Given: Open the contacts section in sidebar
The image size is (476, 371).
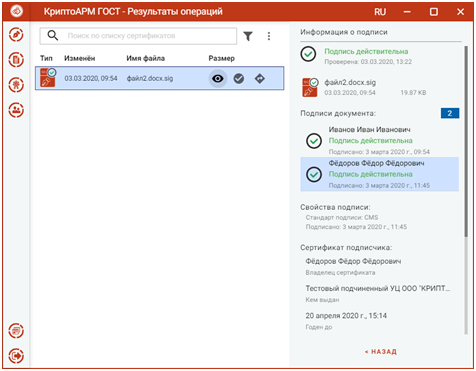Looking at the screenshot, I should 16,110.
